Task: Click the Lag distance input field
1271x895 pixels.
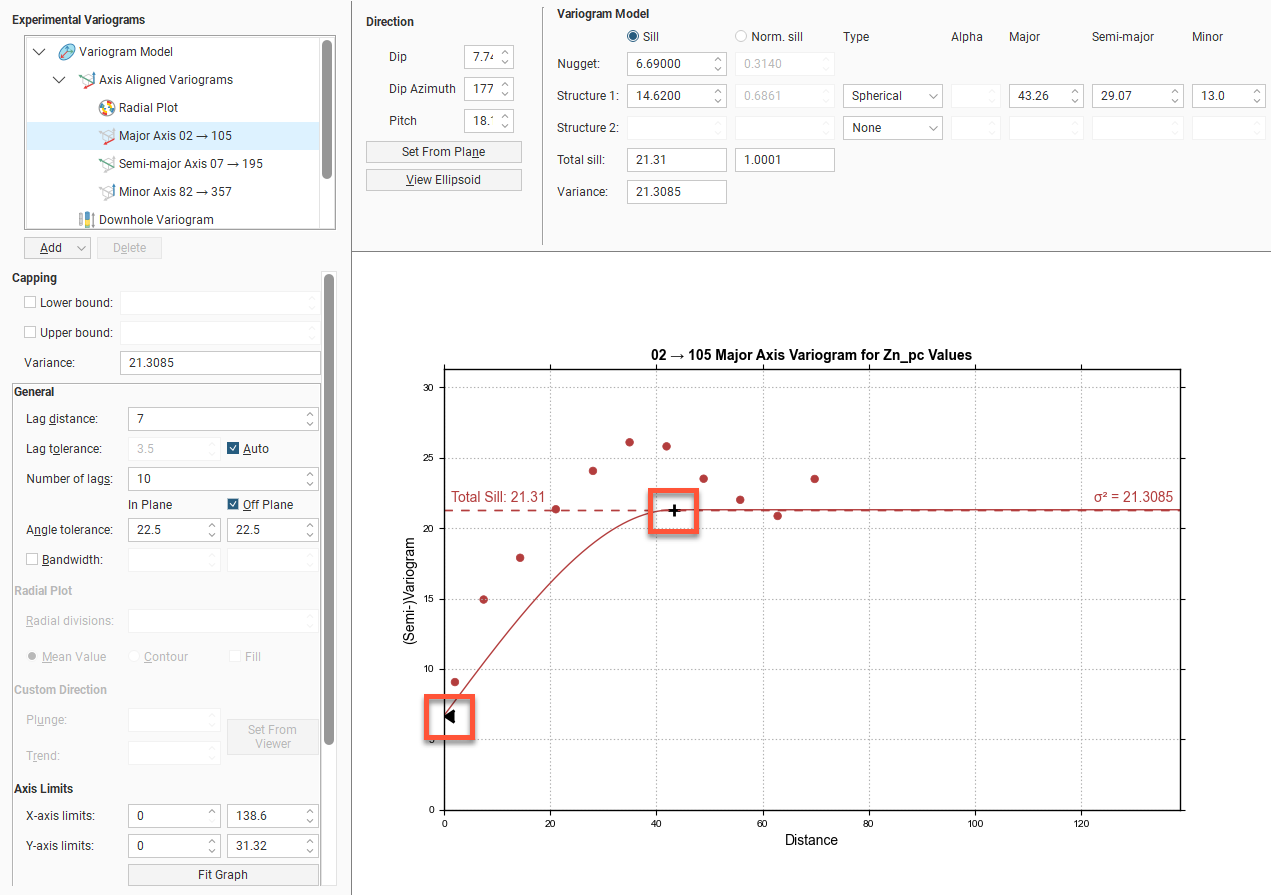Action: (x=215, y=419)
